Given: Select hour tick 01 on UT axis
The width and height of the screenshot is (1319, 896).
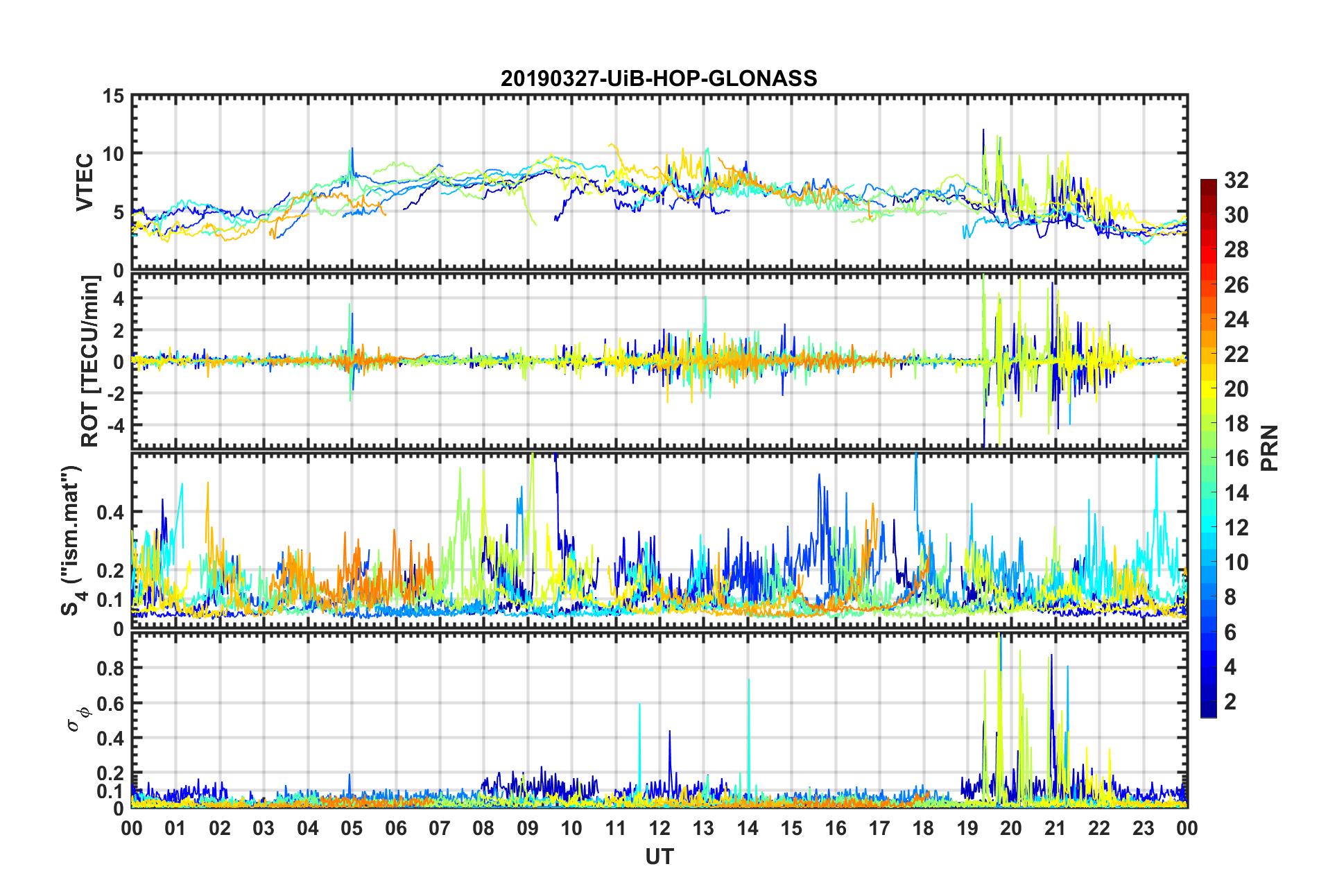Looking at the screenshot, I should click(x=175, y=828).
